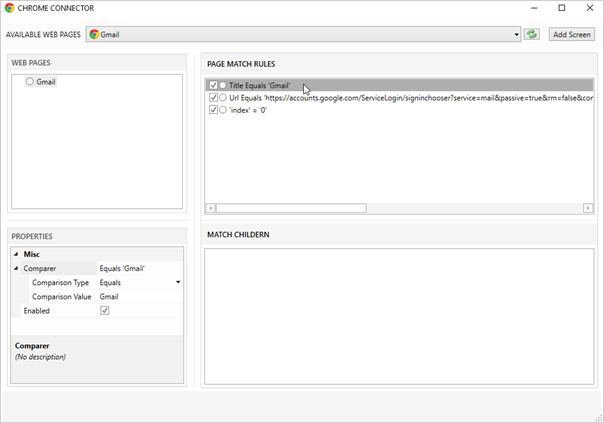Toggle the Enabled property checkbox

click(104, 311)
